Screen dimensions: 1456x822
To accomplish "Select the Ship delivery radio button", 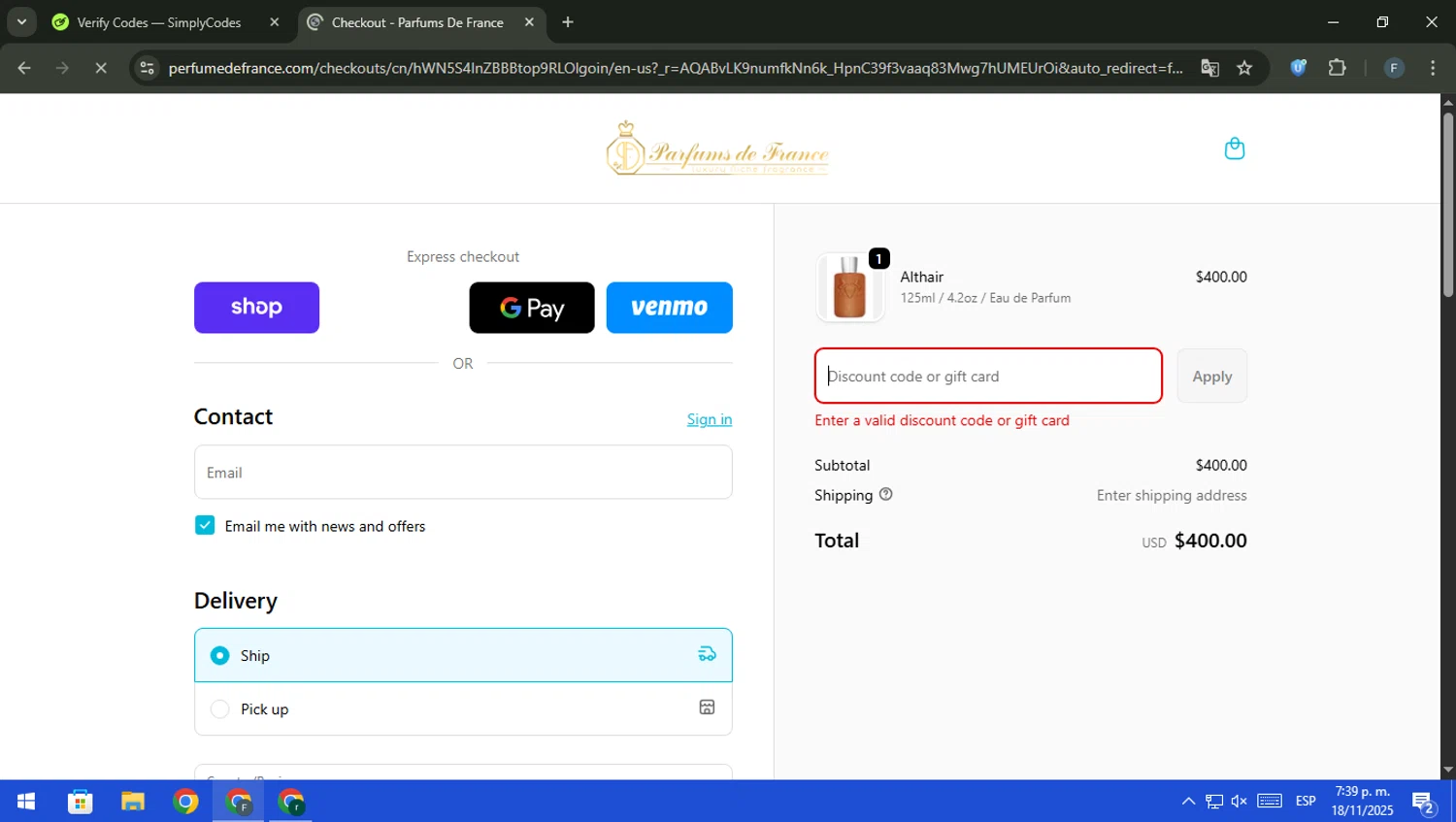I will coord(220,655).
